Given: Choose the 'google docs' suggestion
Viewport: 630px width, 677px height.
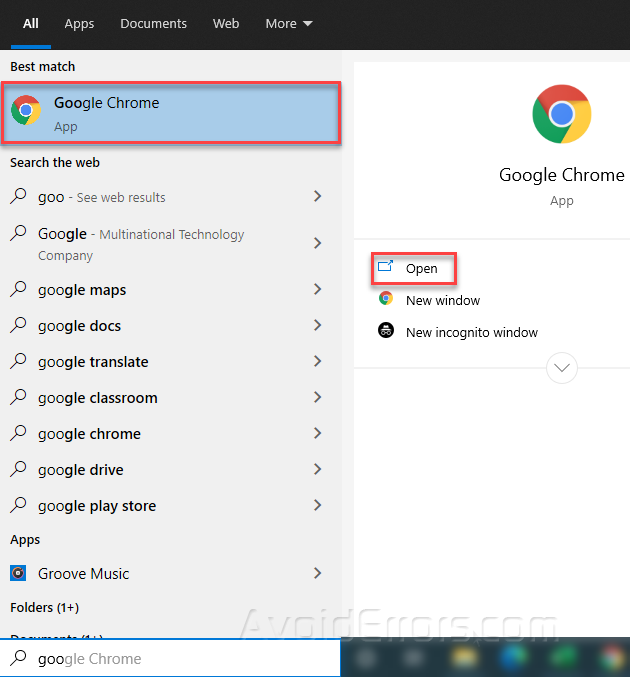Looking at the screenshot, I should coord(171,326).
